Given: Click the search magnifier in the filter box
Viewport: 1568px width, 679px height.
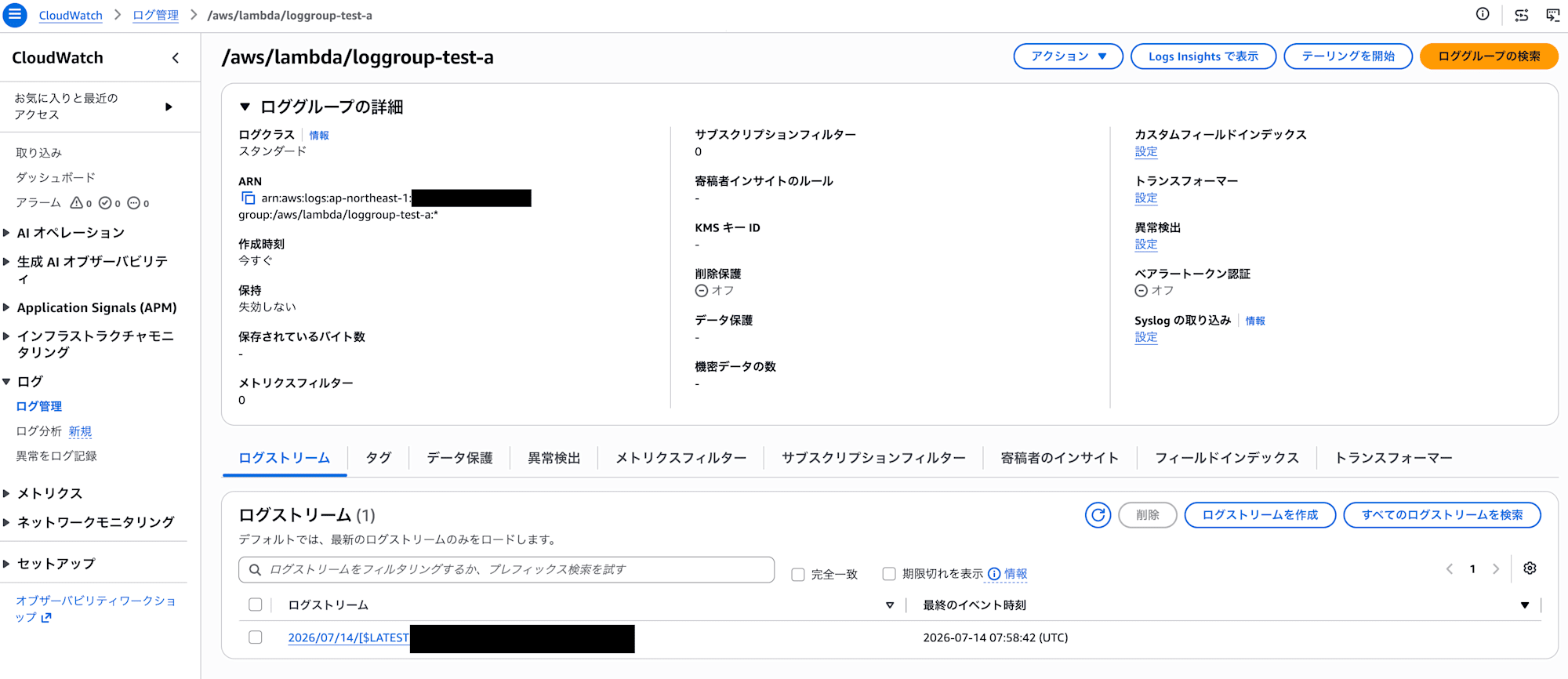Looking at the screenshot, I should click(x=255, y=570).
